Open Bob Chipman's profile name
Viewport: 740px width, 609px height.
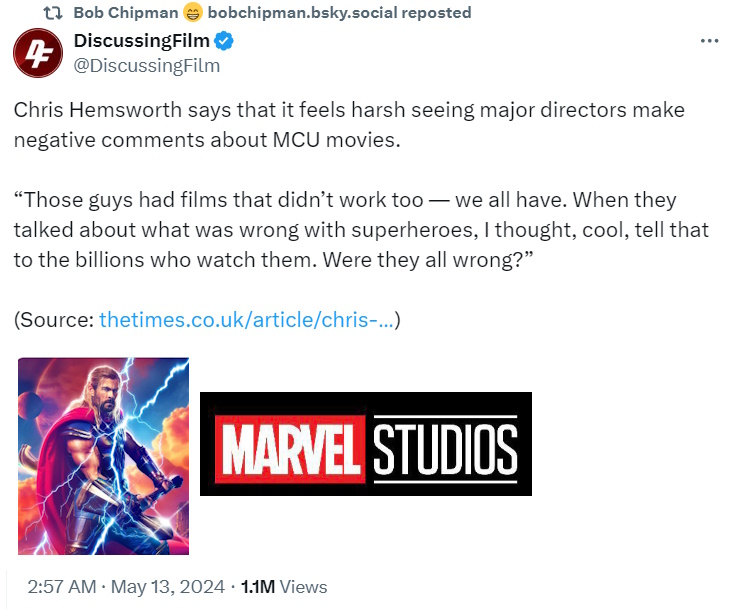pyautogui.click(x=126, y=13)
